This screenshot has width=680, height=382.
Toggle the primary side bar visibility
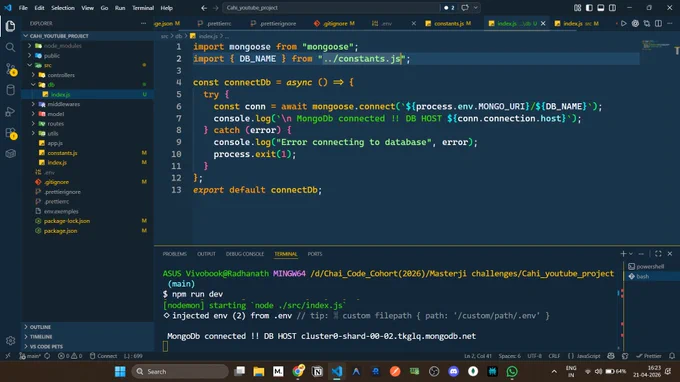pyautogui.click(x=589, y=8)
